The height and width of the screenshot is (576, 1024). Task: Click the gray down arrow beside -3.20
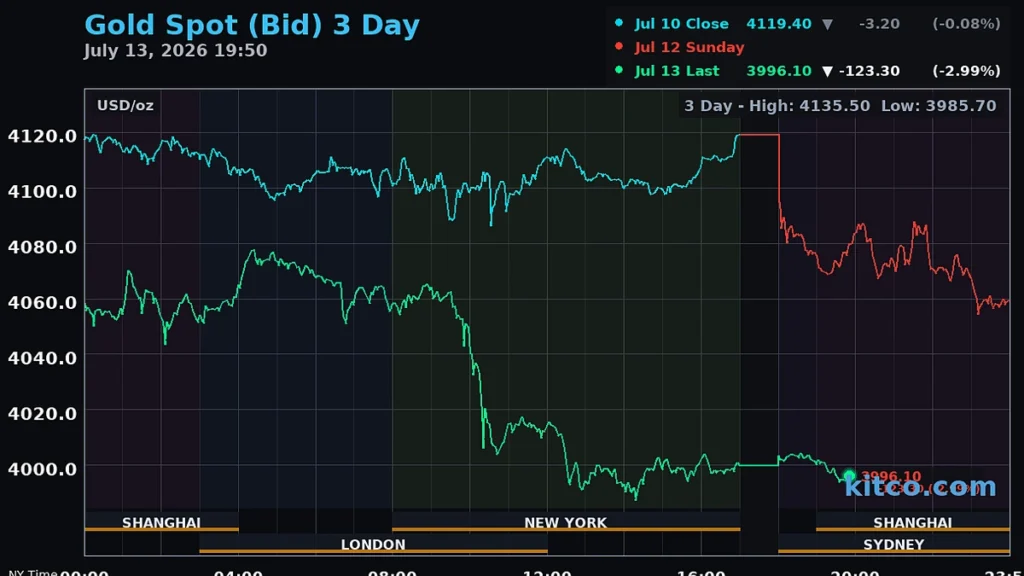(827, 24)
